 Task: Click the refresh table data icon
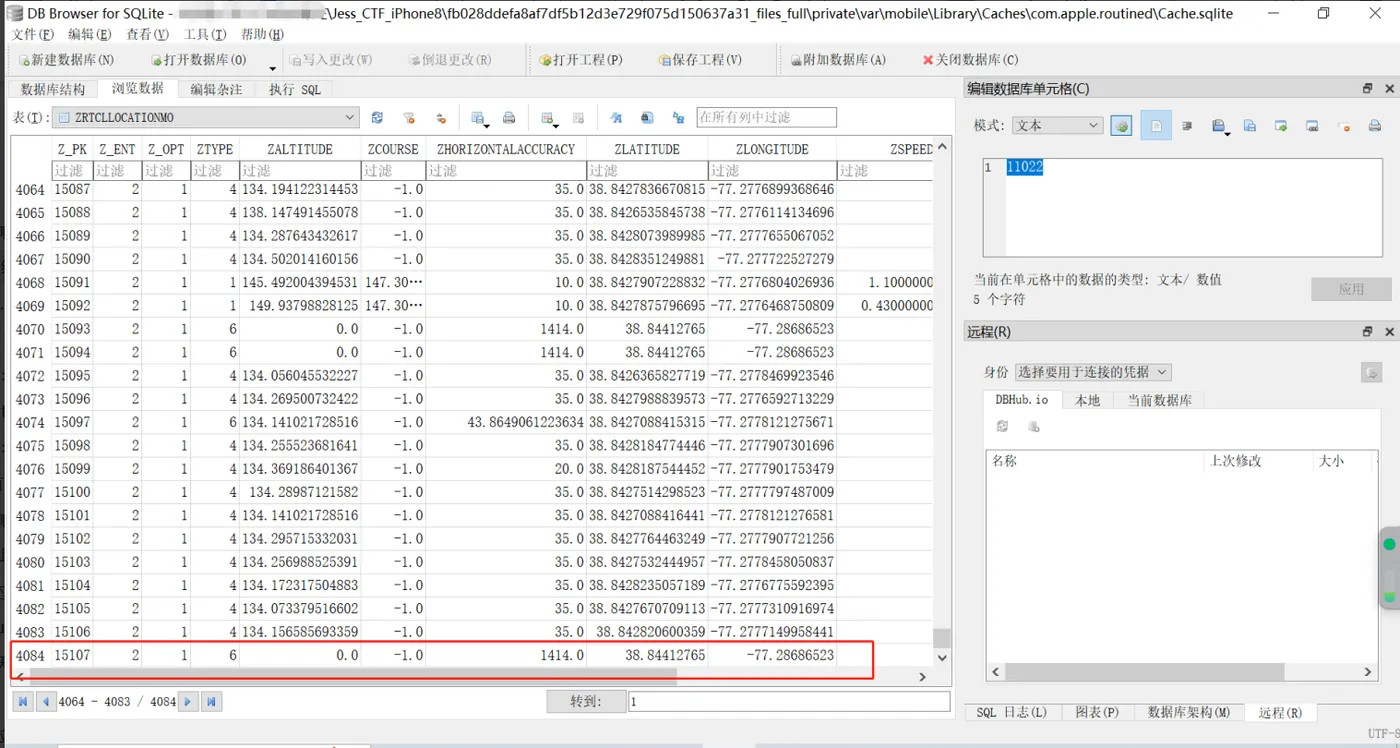(377, 118)
